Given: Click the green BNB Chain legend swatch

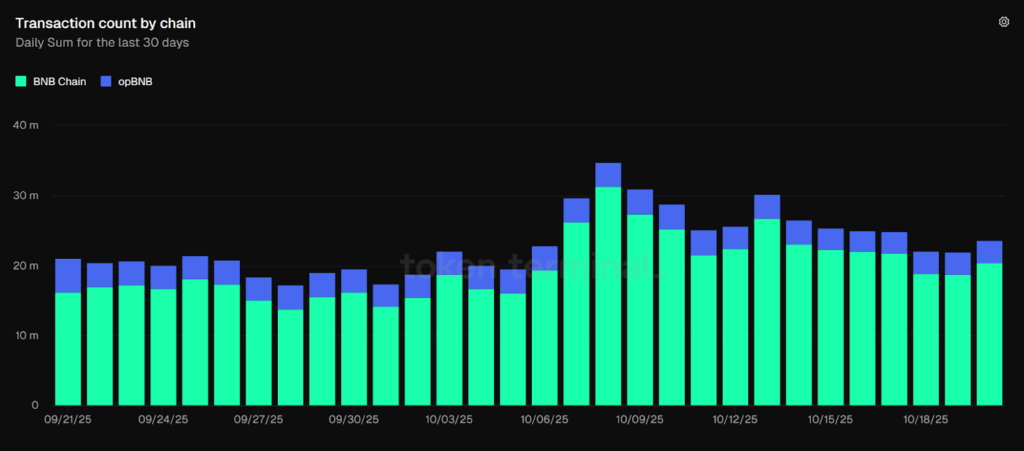Looking at the screenshot, I should (21, 81).
